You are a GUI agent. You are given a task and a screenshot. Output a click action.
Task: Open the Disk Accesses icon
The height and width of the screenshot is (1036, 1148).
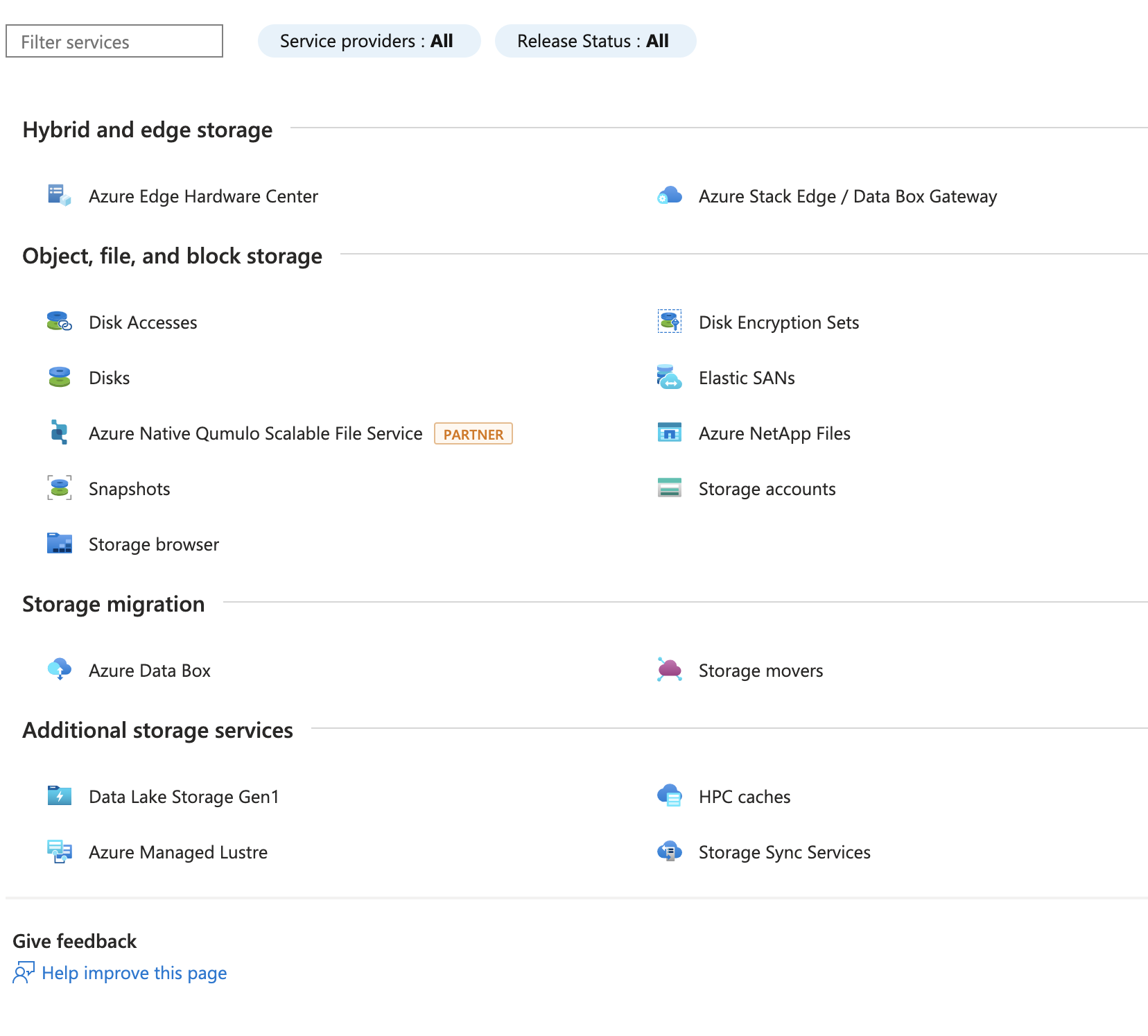click(x=60, y=322)
